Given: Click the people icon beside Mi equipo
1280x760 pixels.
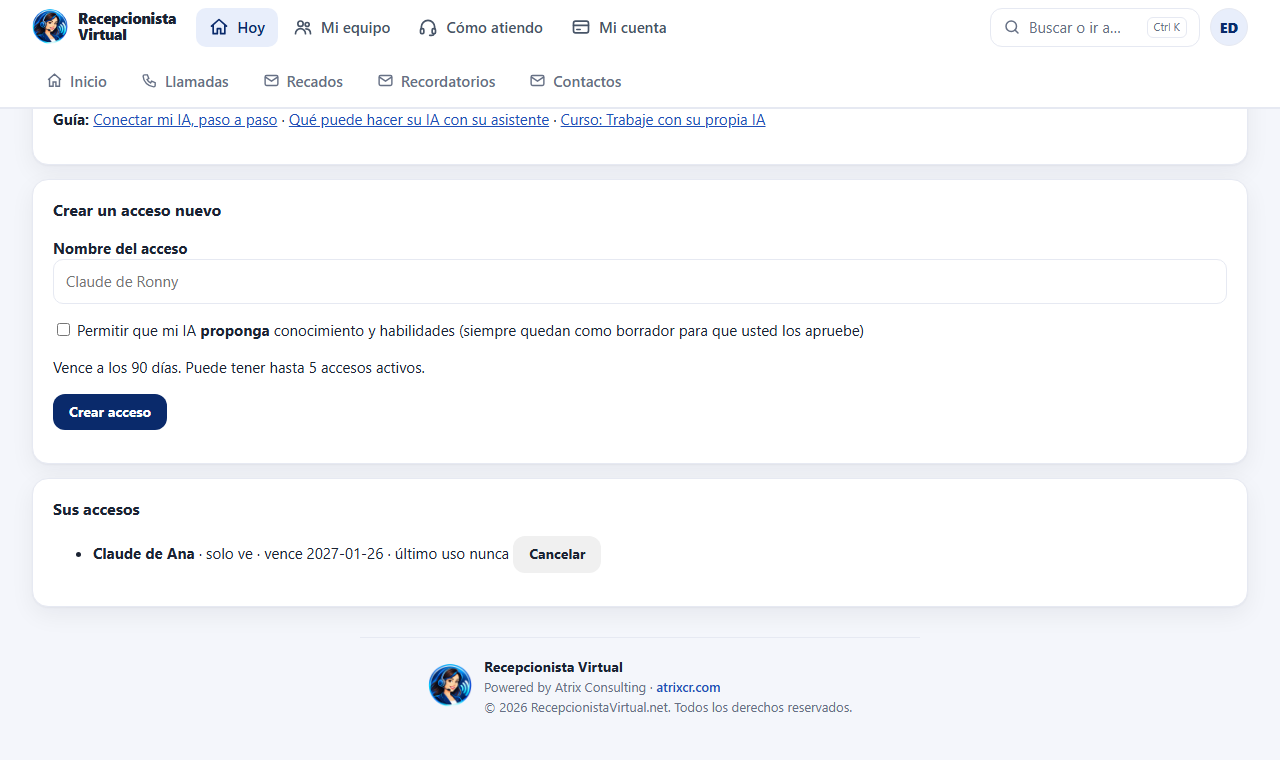Looking at the screenshot, I should coord(303,28).
